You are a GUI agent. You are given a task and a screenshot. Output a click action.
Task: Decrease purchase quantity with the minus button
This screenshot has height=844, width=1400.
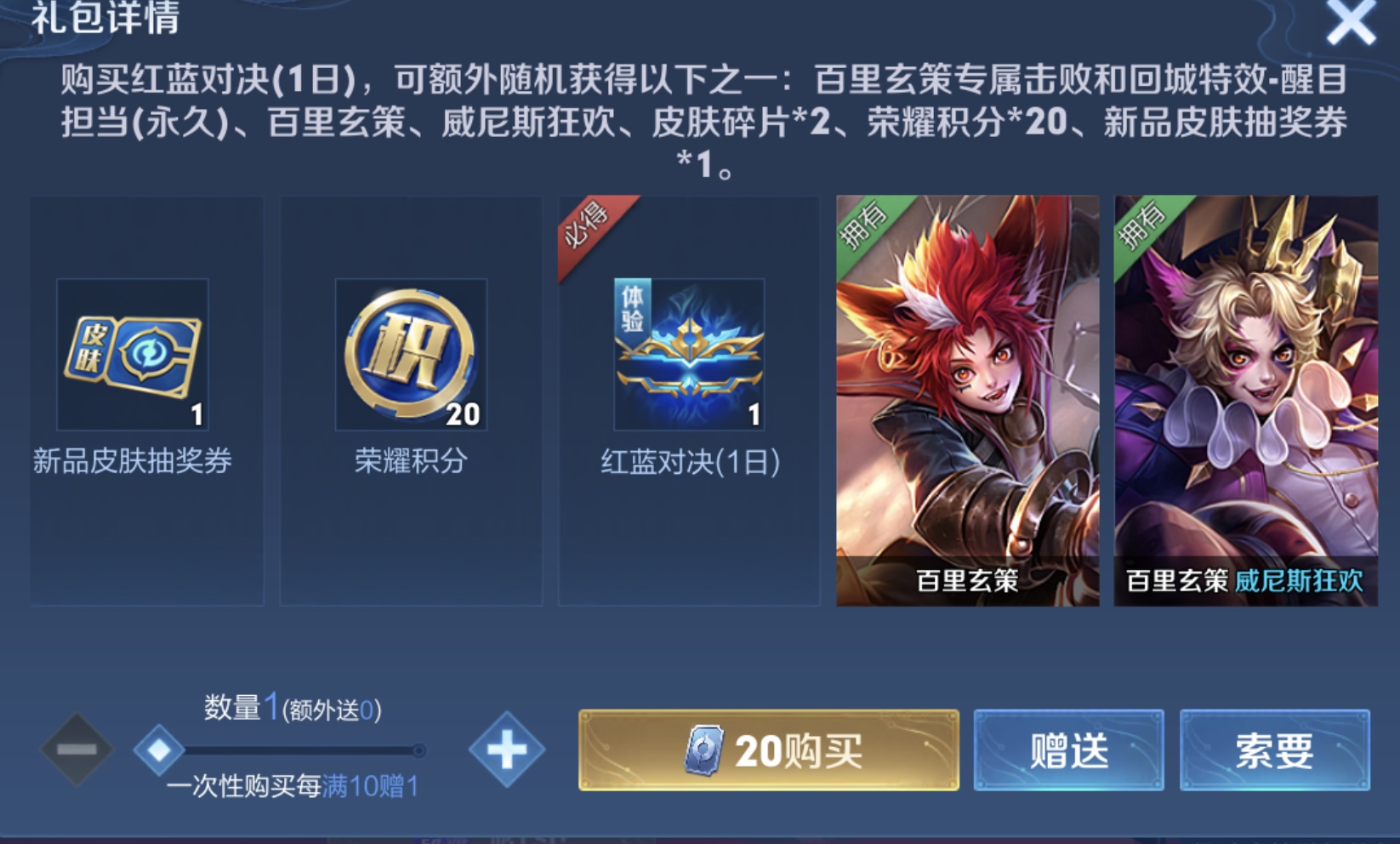coord(77,750)
